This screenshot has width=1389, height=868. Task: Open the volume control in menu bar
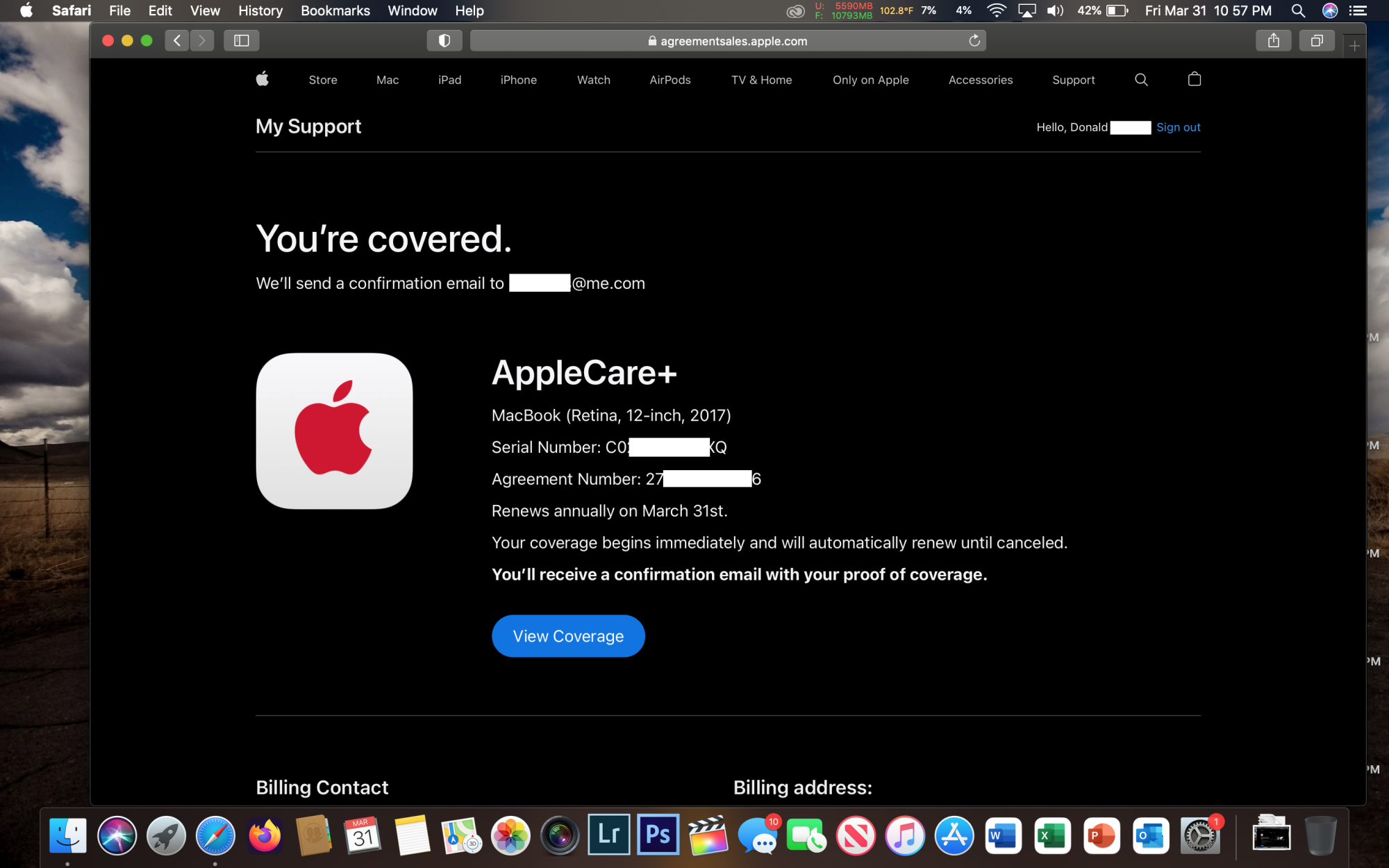(1055, 10)
